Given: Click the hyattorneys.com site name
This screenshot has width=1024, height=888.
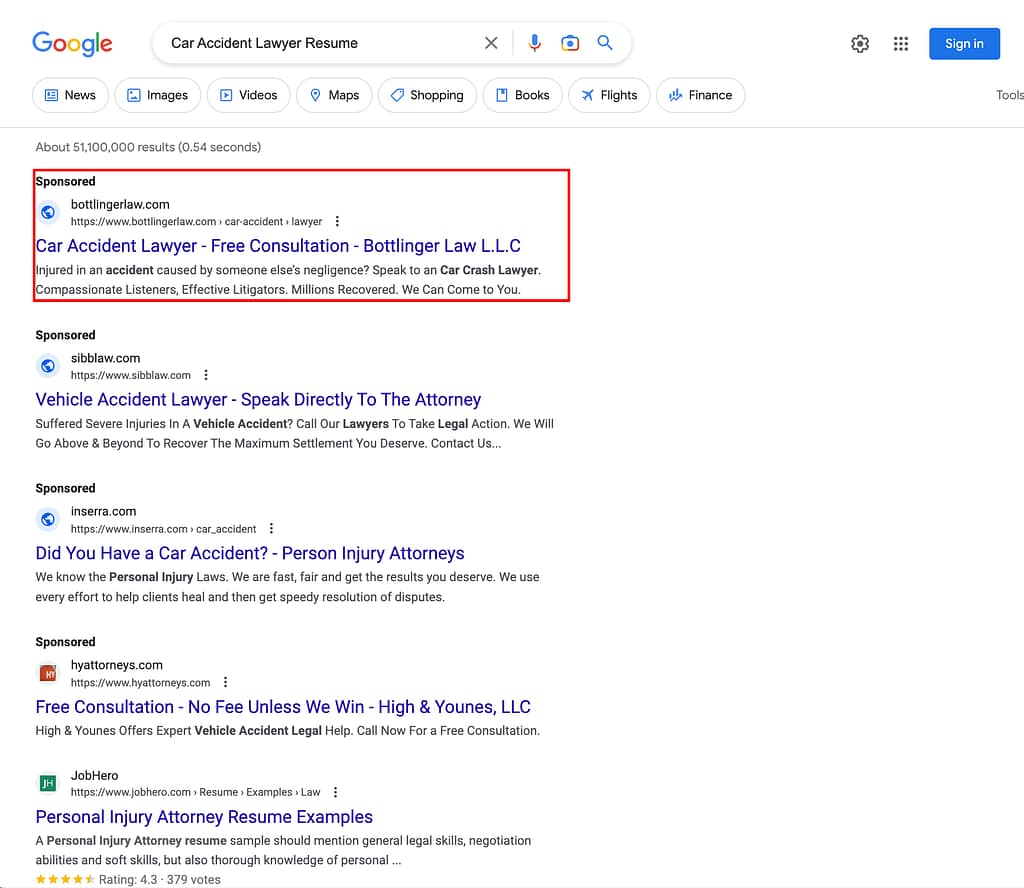Looking at the screenshot, I should [116, 665].
